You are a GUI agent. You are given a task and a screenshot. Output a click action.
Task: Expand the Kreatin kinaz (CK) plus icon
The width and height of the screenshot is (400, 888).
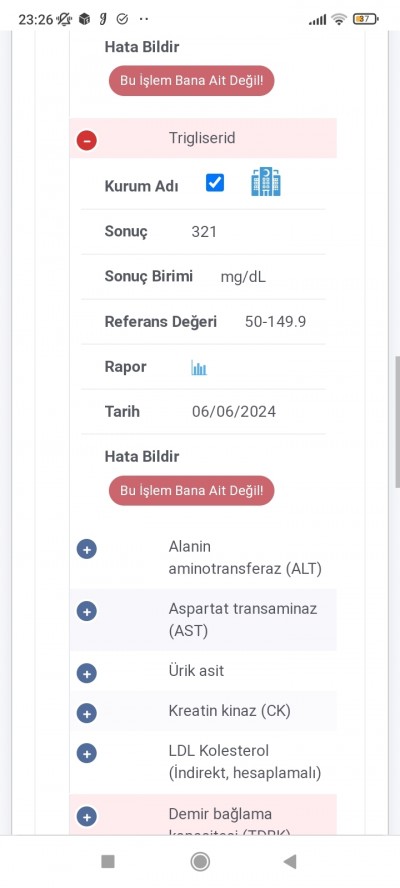[87, 714]
